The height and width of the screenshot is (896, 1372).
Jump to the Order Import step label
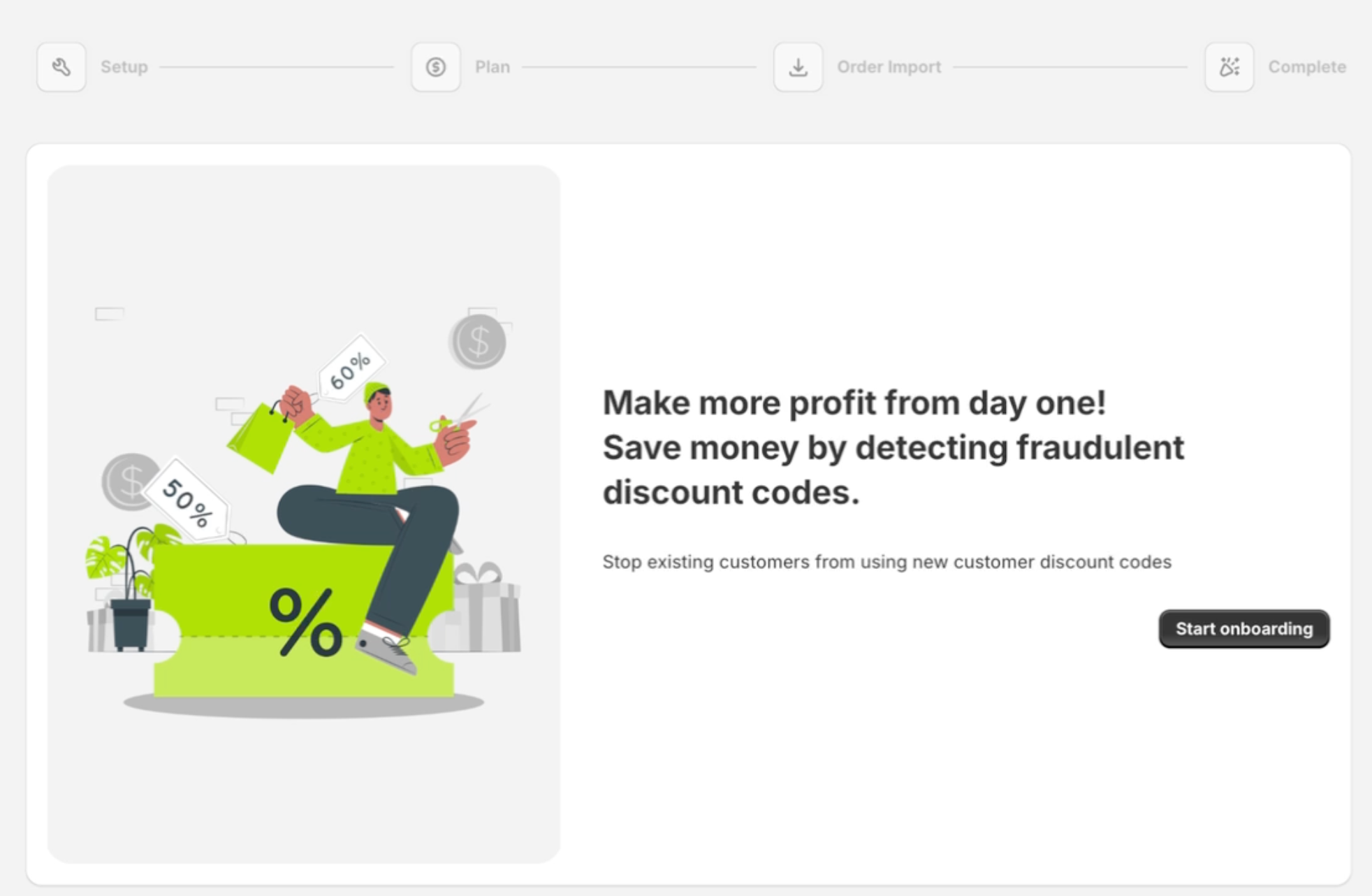pos(889,67)
